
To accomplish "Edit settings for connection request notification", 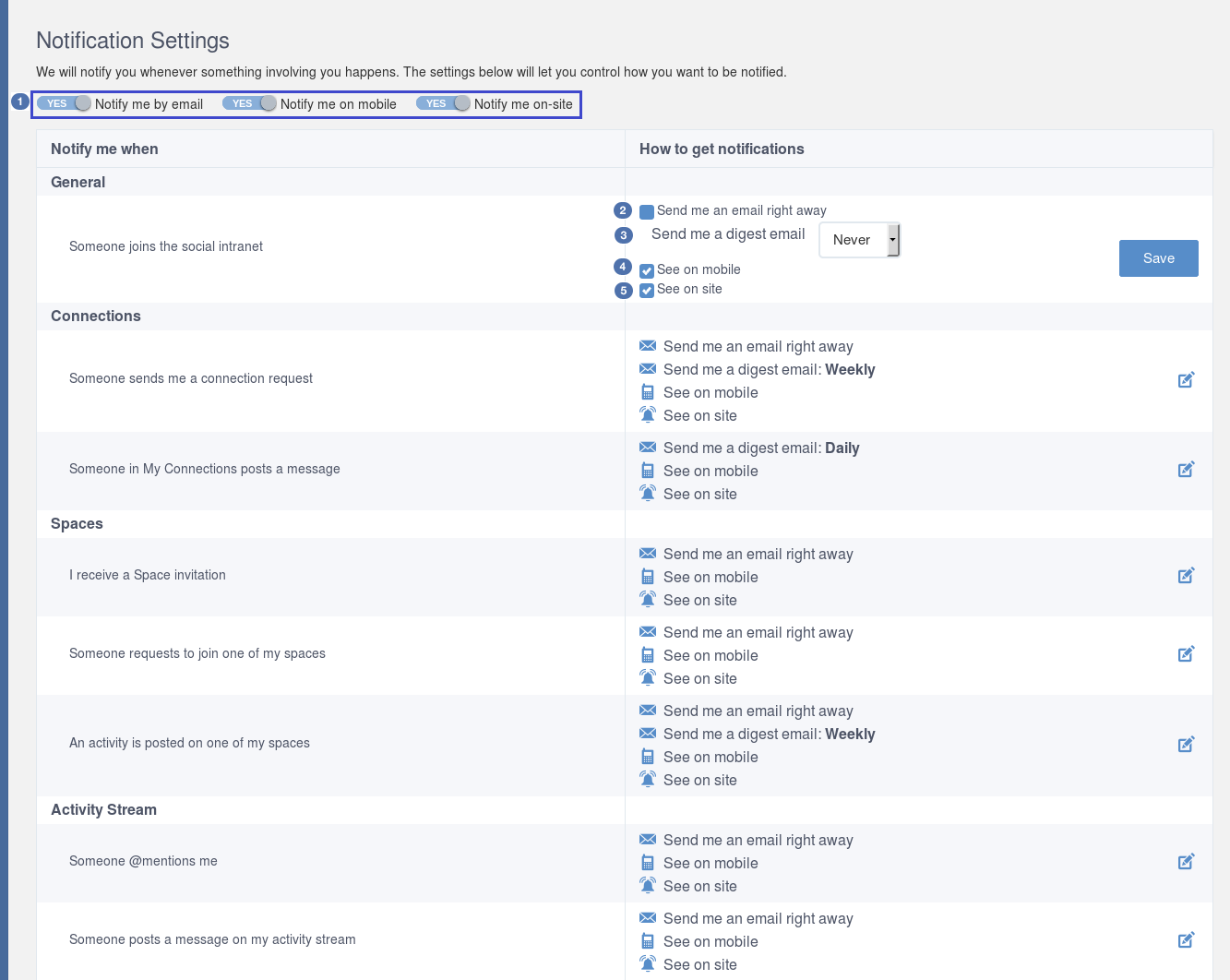I will [x=1187, y=379].
